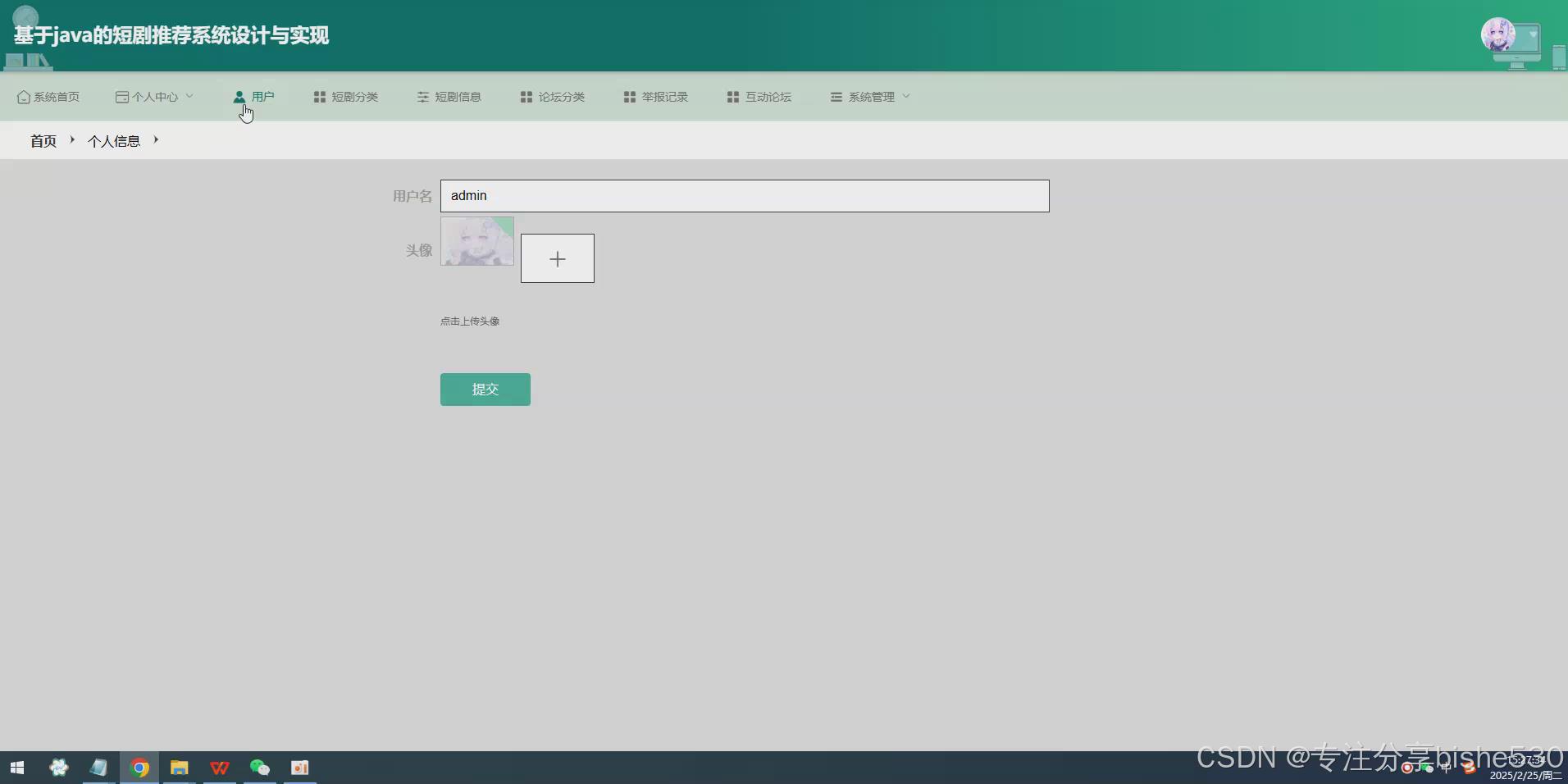Screen dimensions: 1568x784
Task: Open File Explorer from taskbar
Action: pos(180,768)
